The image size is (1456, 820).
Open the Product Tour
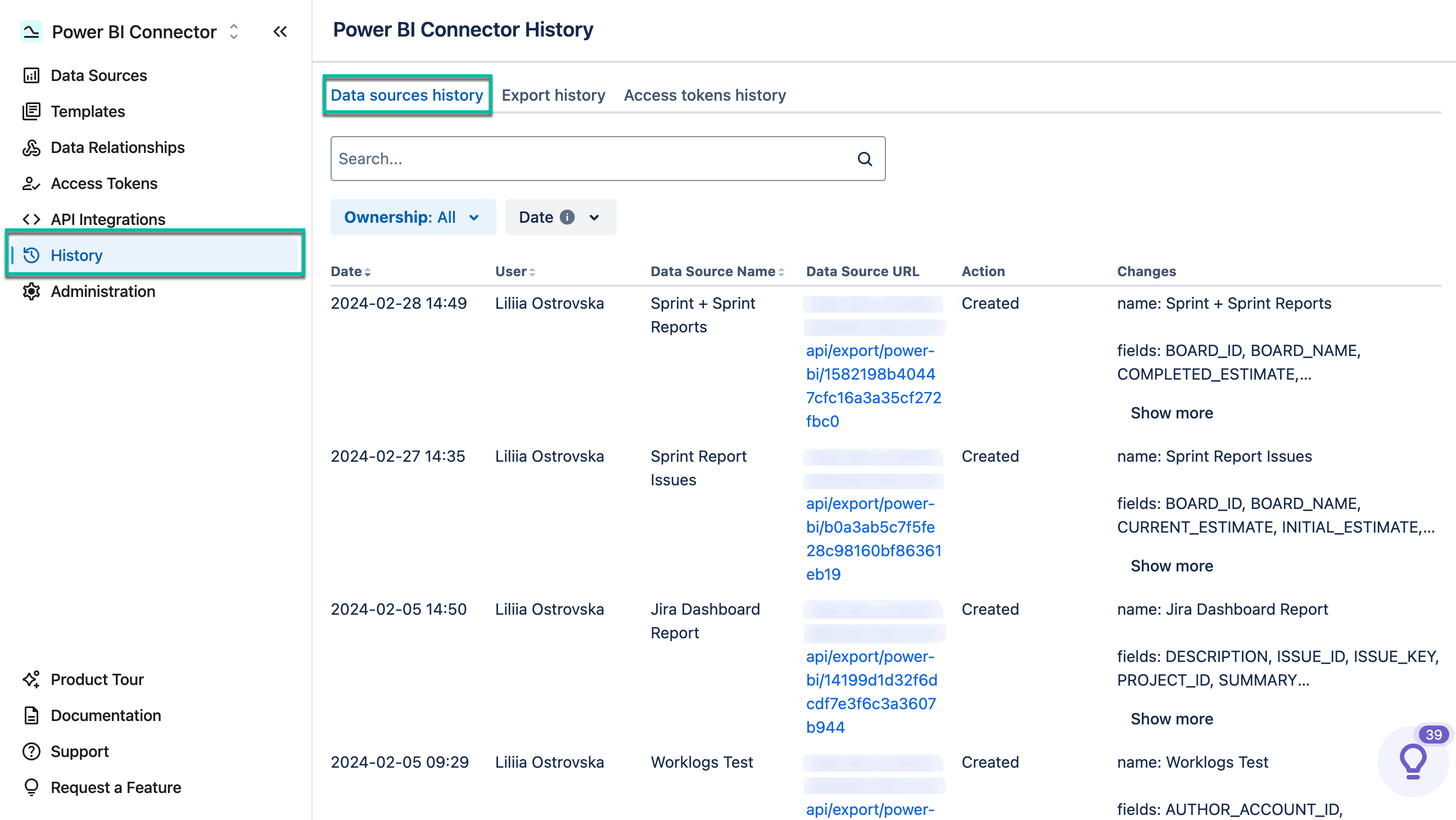(97, 679)
